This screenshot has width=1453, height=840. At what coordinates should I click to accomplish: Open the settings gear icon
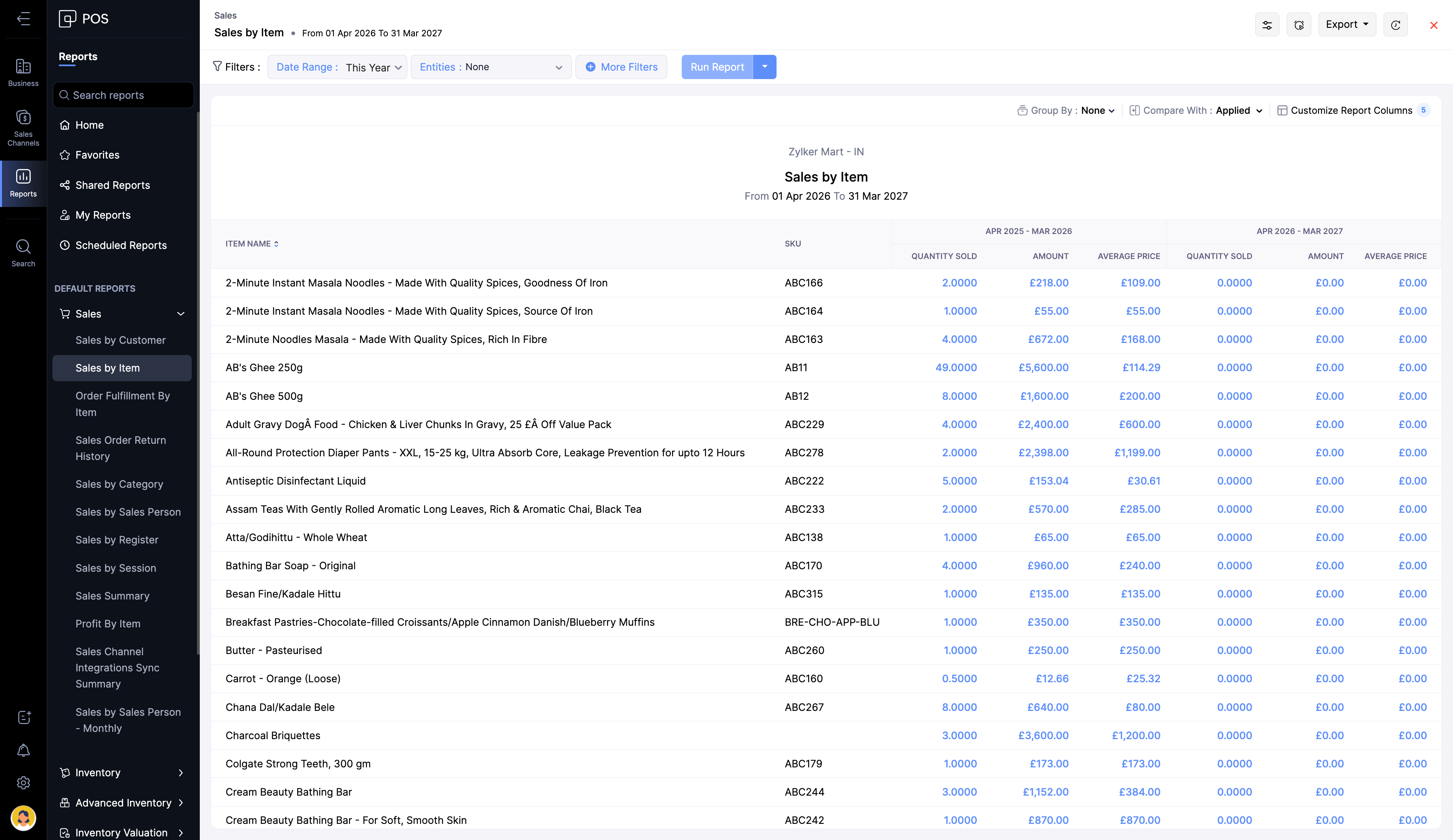(x=23, y=782)
